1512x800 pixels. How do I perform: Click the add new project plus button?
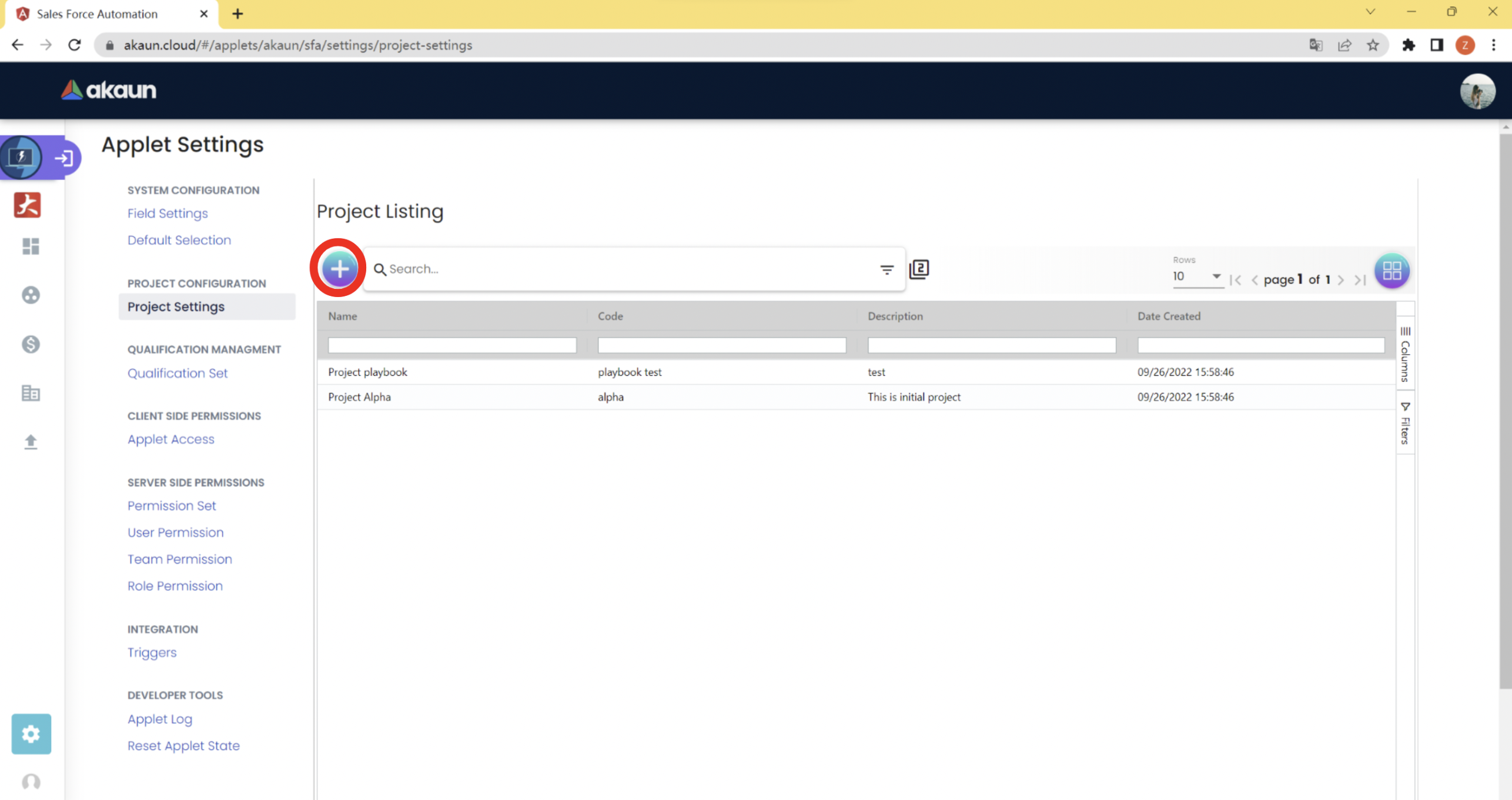click(x=339, y=269)
